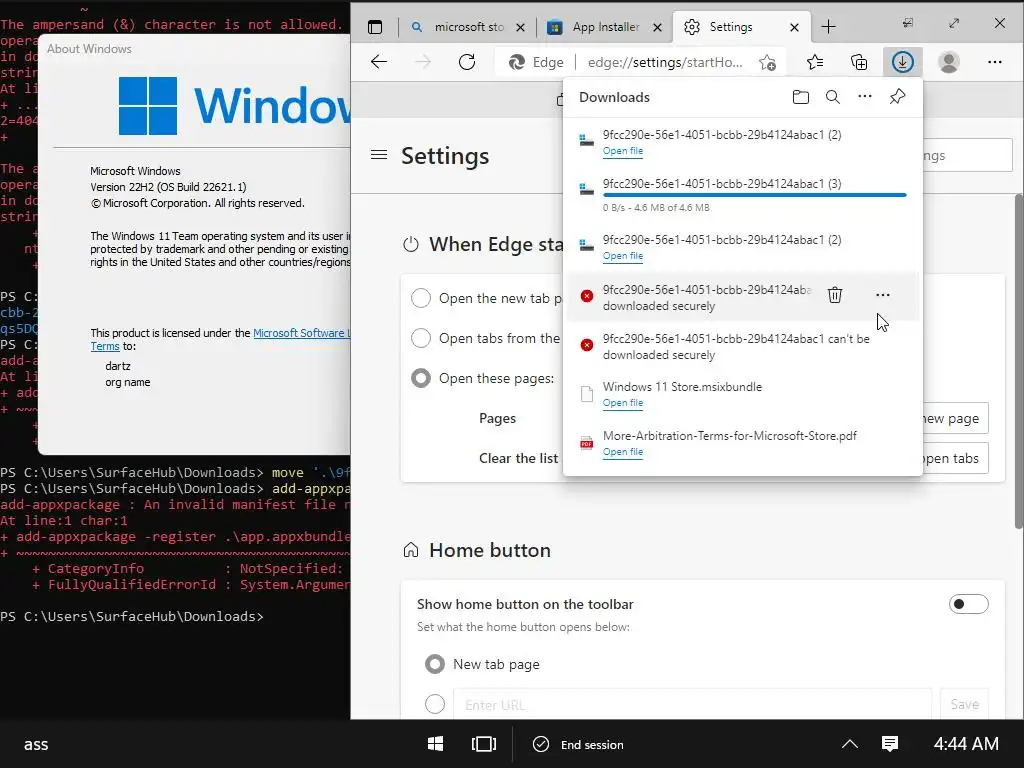Image resolution: width=1024 pixels, height=768 pixels.
Task: Switch to the microsoft store tab
Action: (468, 27)
